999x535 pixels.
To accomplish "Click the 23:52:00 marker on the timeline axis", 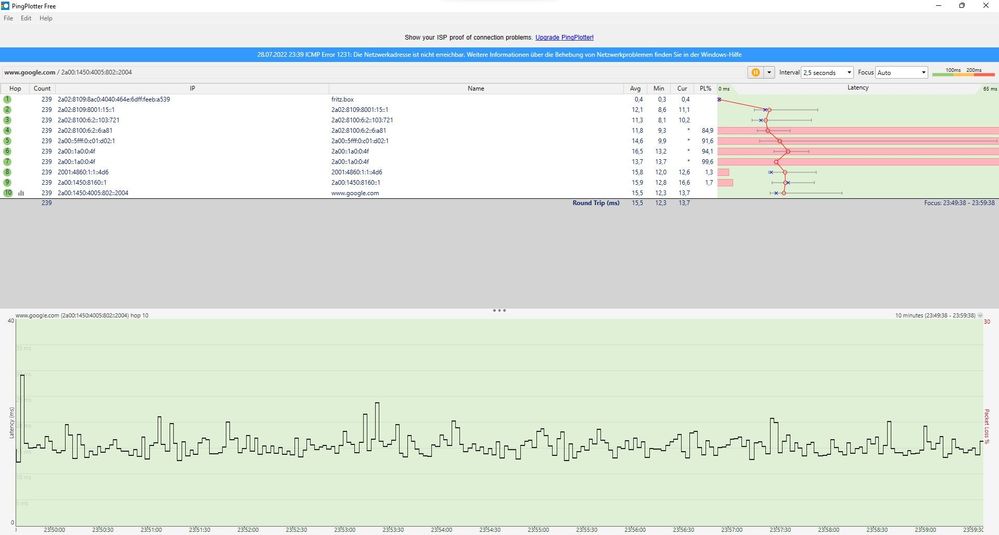I will click(248, 529).
